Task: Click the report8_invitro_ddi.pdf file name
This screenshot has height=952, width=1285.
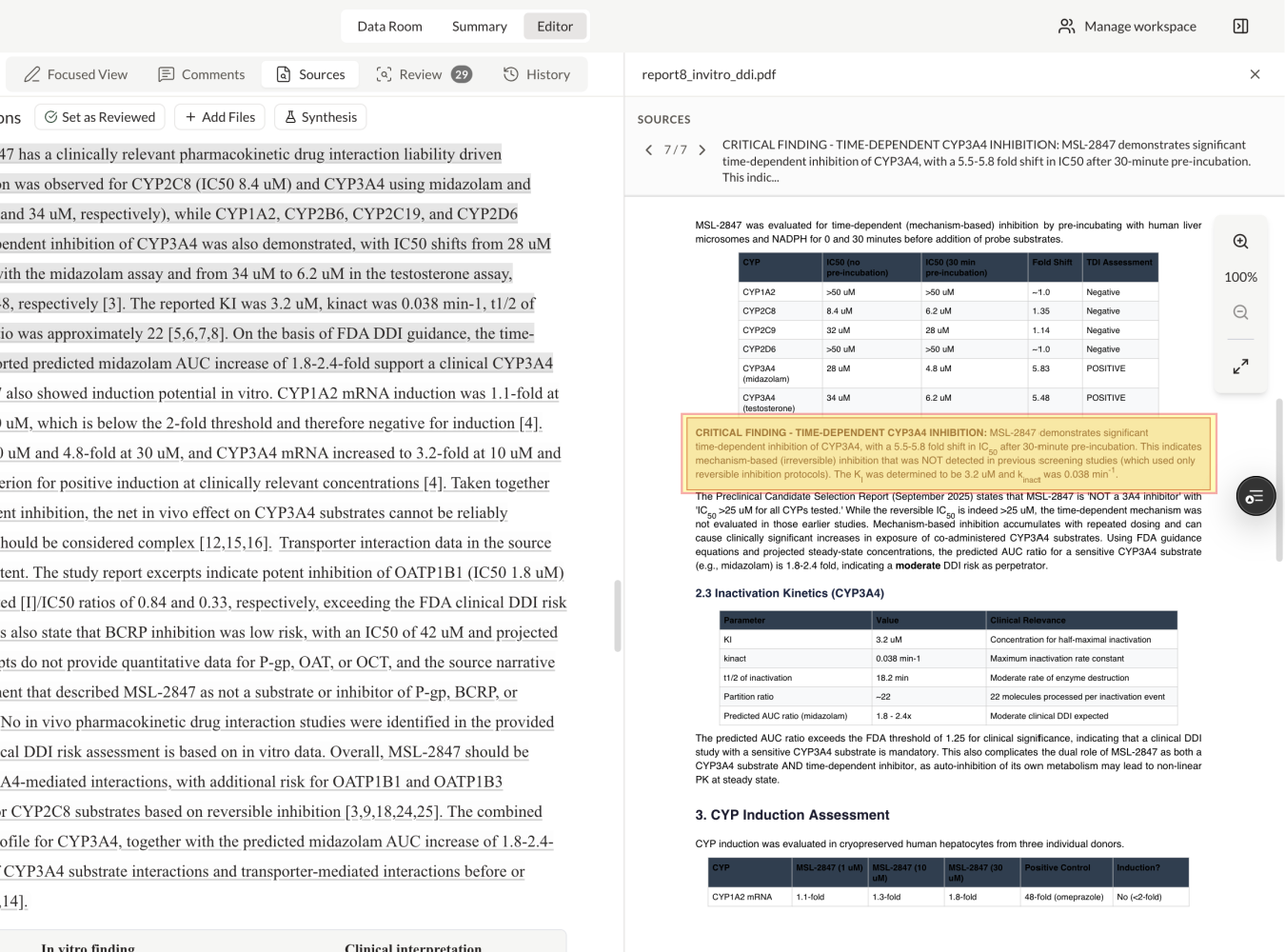Action: point(709,74)
